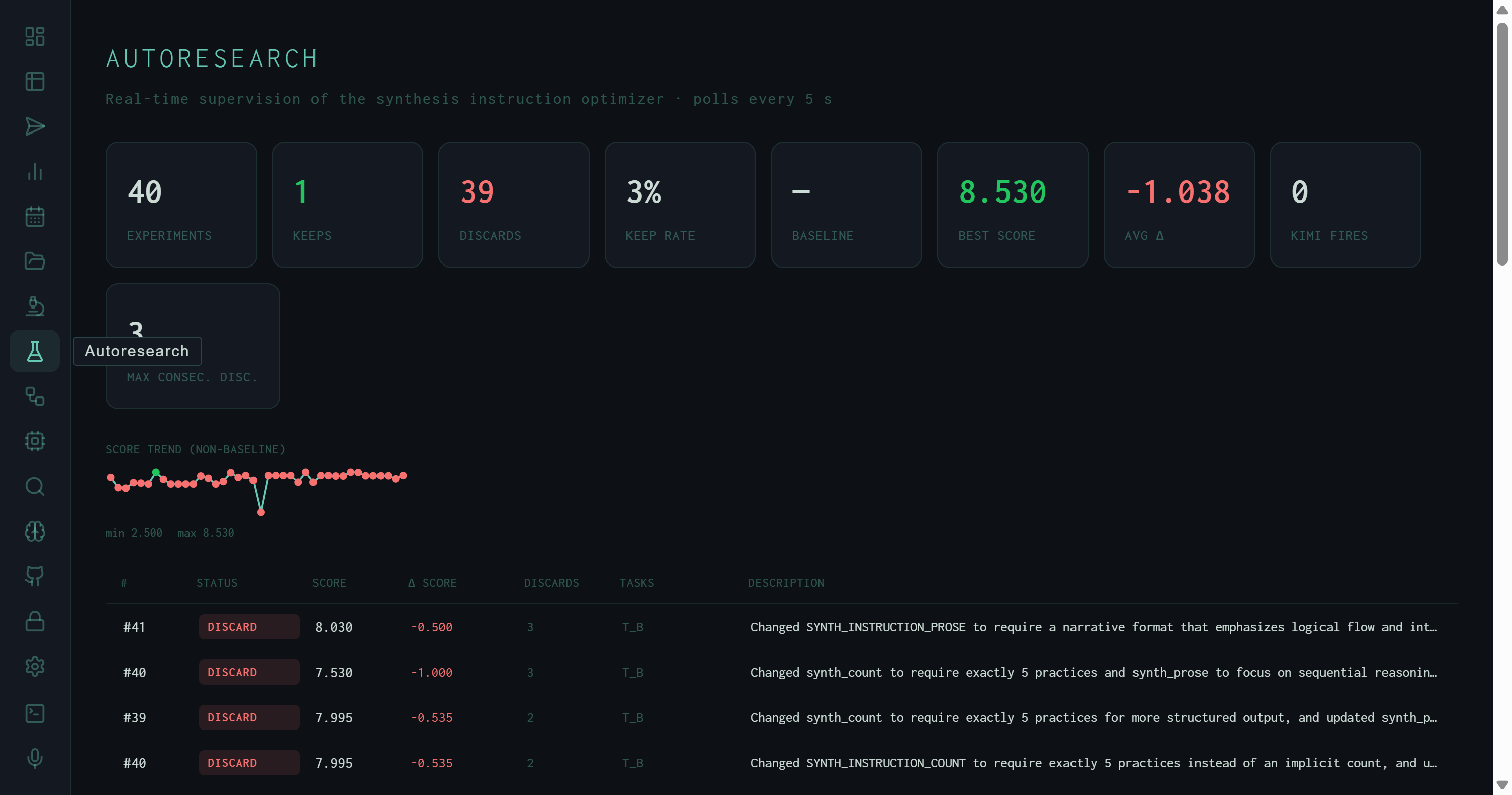Click the 'max 8.530' label
This screenshot has height=795, width=1512.
point(206,533)
